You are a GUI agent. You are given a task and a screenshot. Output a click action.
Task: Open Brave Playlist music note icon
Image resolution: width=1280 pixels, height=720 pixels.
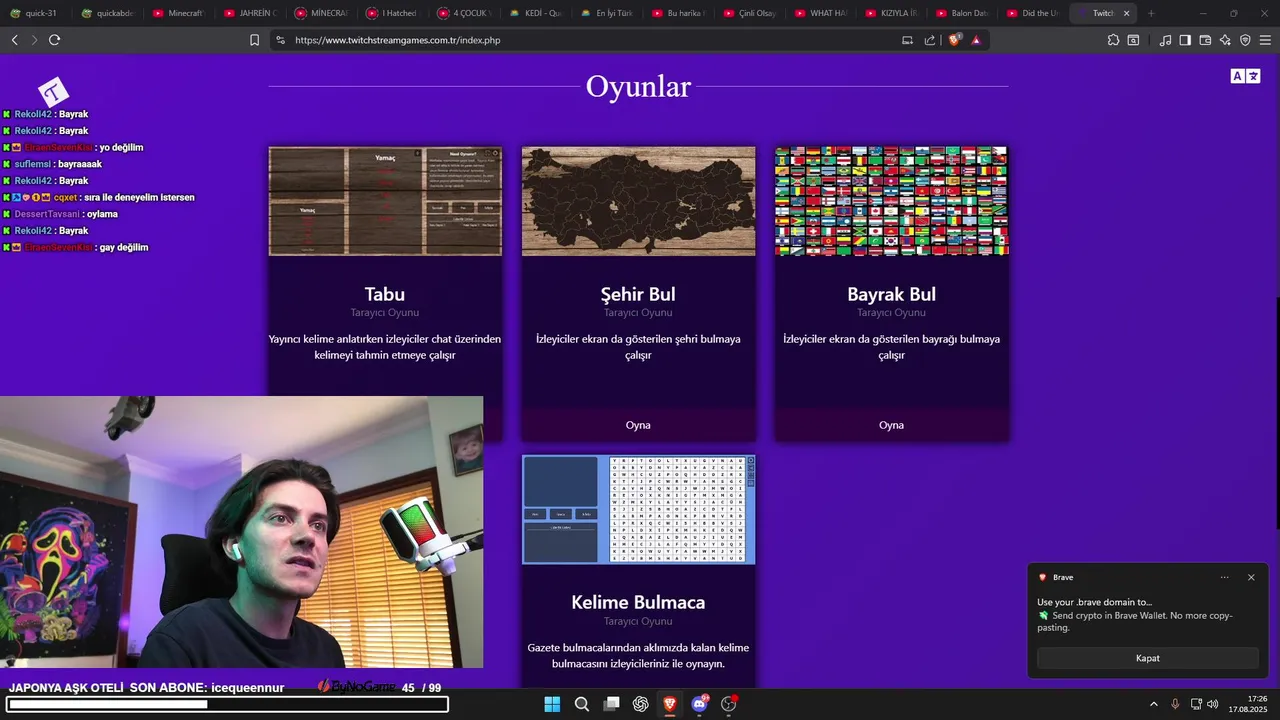coord(1165,40)
